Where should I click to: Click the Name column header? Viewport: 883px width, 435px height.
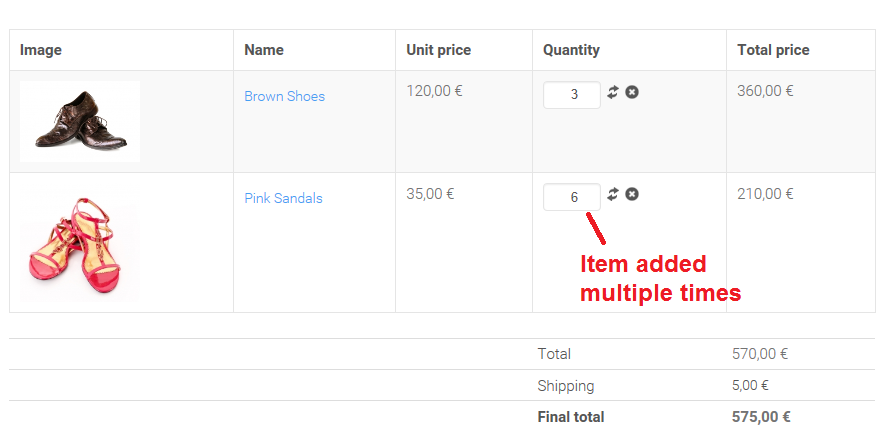point(264,50)
